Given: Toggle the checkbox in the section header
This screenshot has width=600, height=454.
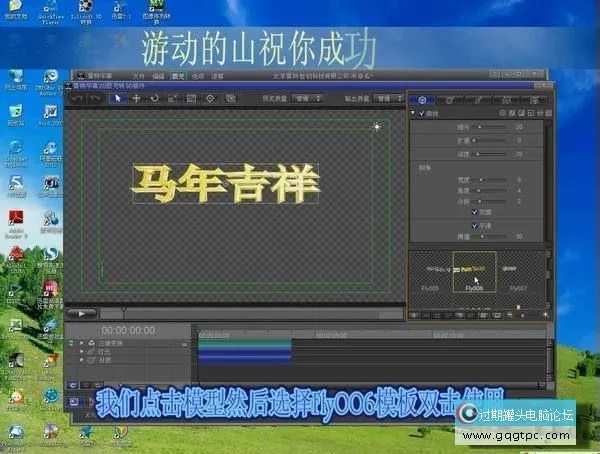Looking at the screenshot, I should (x=421, y=113).
